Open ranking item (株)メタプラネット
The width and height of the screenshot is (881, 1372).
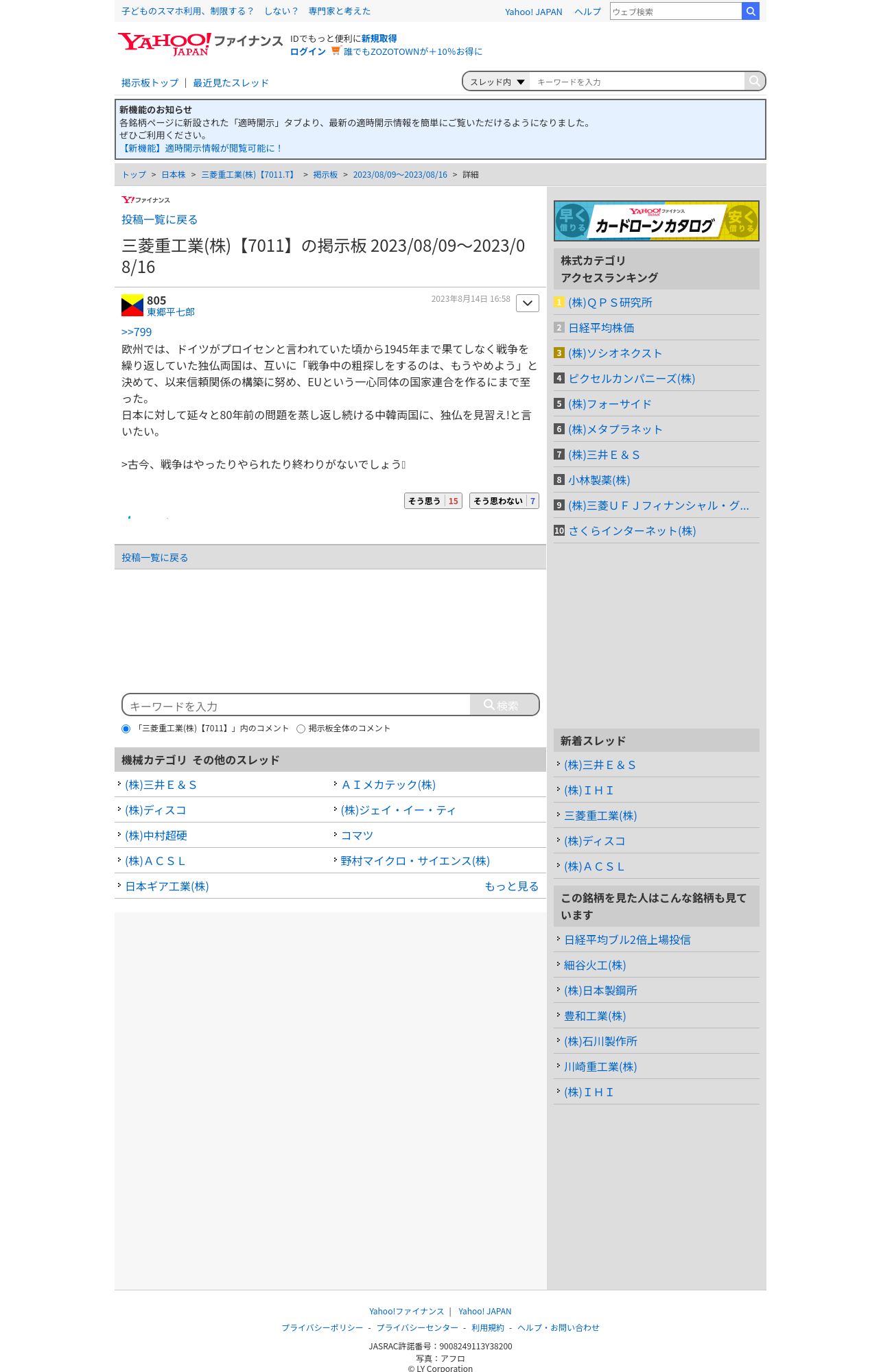[615, 429]
